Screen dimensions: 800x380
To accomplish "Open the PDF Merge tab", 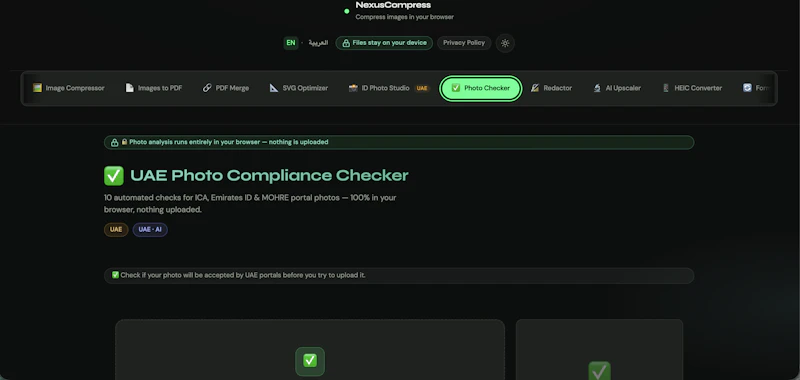I will [x=226, y=88].
